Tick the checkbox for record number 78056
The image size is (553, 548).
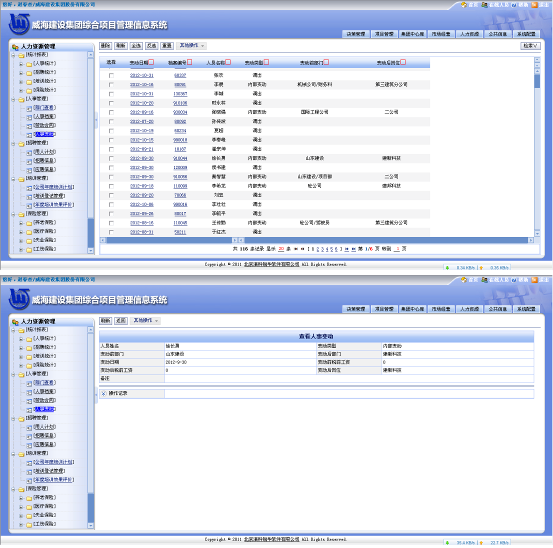111,195
